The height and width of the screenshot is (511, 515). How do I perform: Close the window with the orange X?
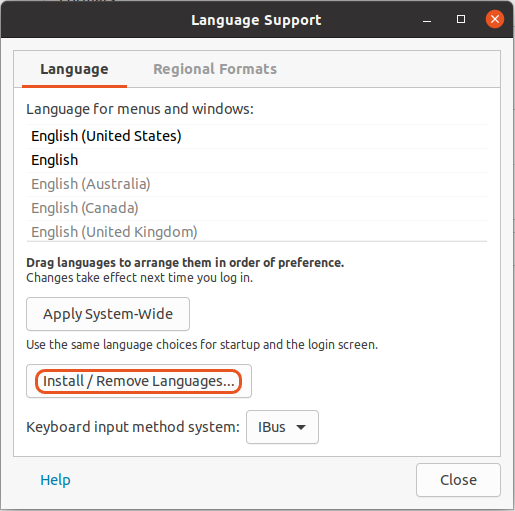495,19
